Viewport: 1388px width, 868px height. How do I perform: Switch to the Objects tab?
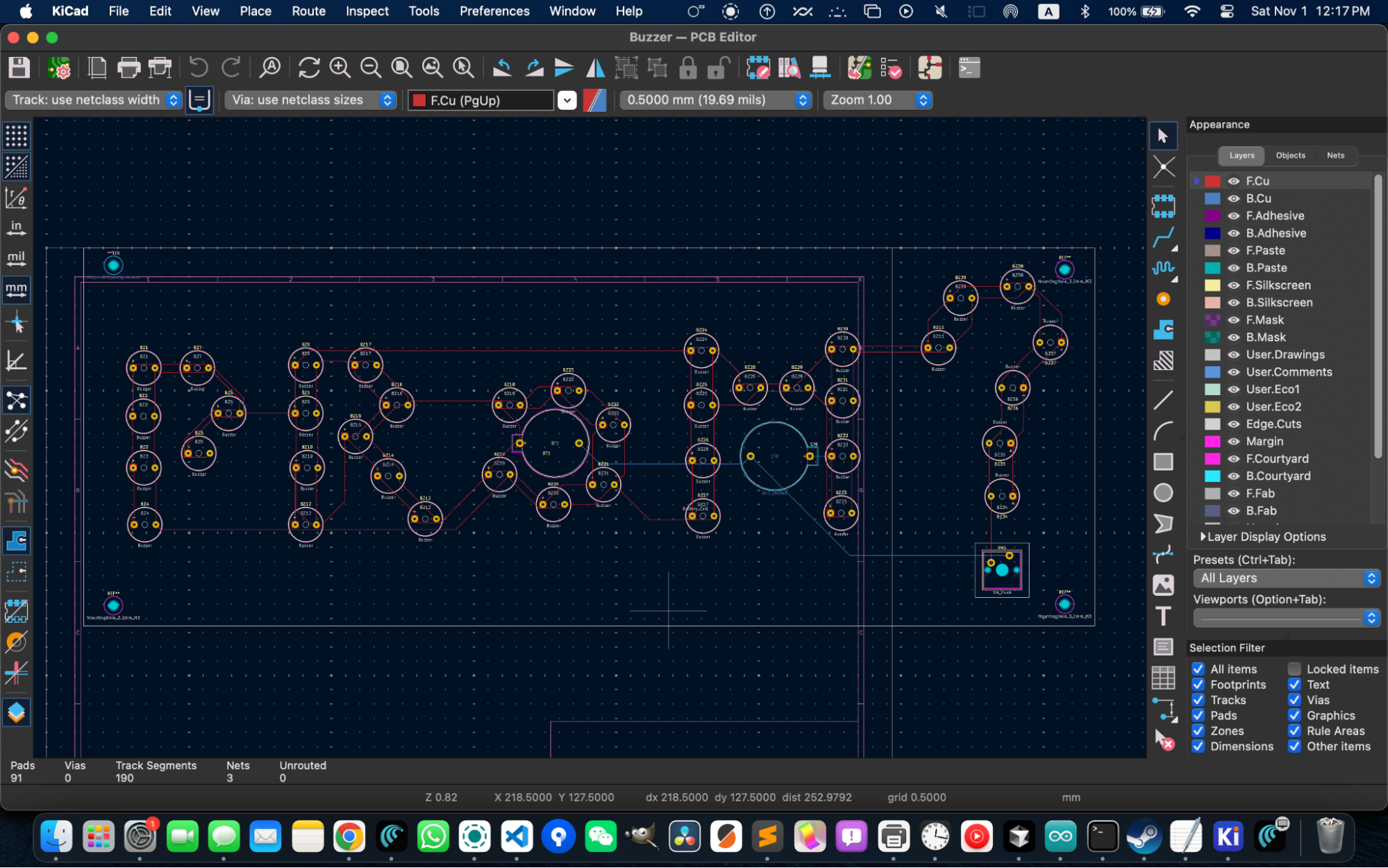1290,156
